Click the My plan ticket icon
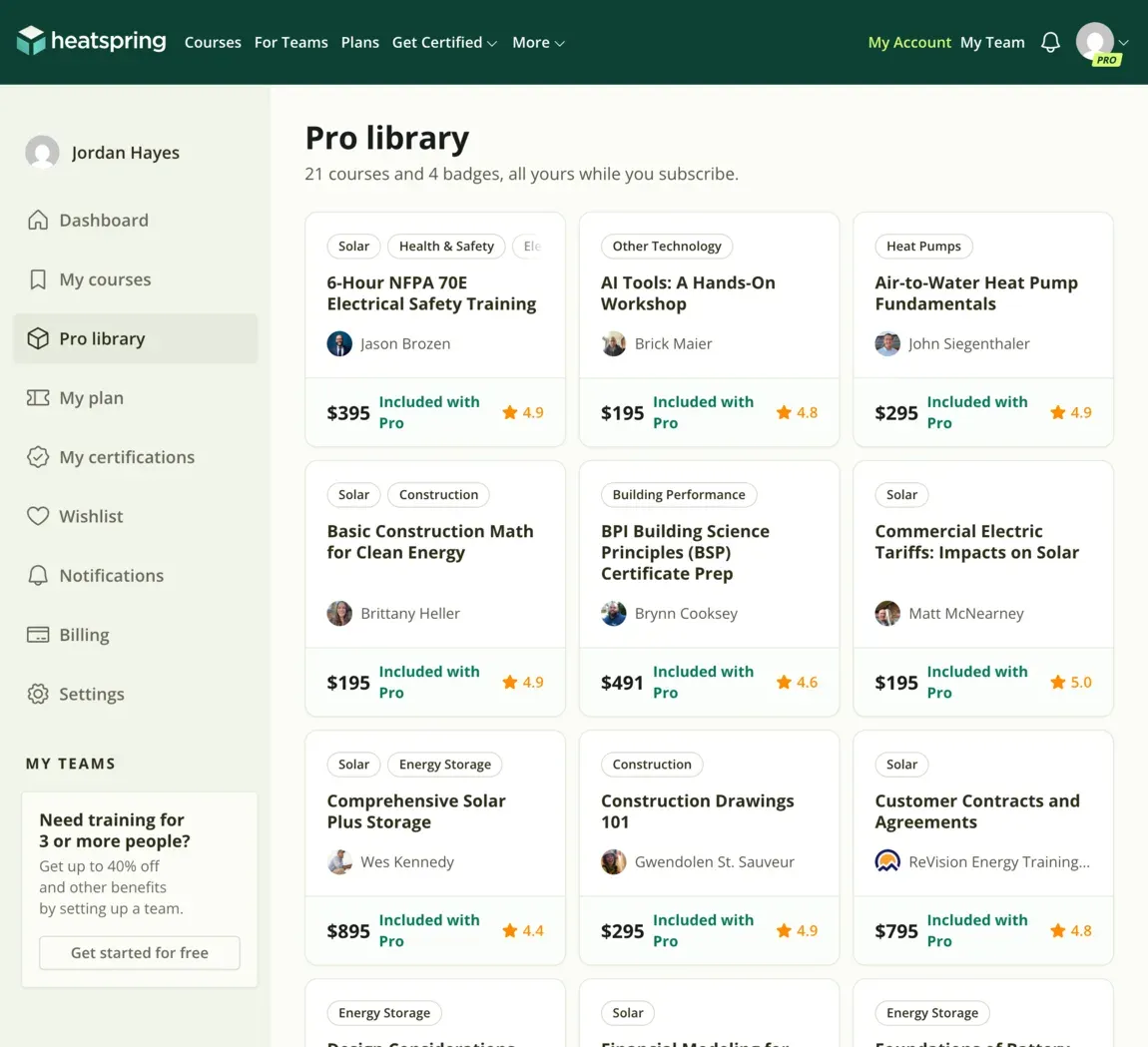This screenshot has width=1148, height=1047. pos(38,397)
